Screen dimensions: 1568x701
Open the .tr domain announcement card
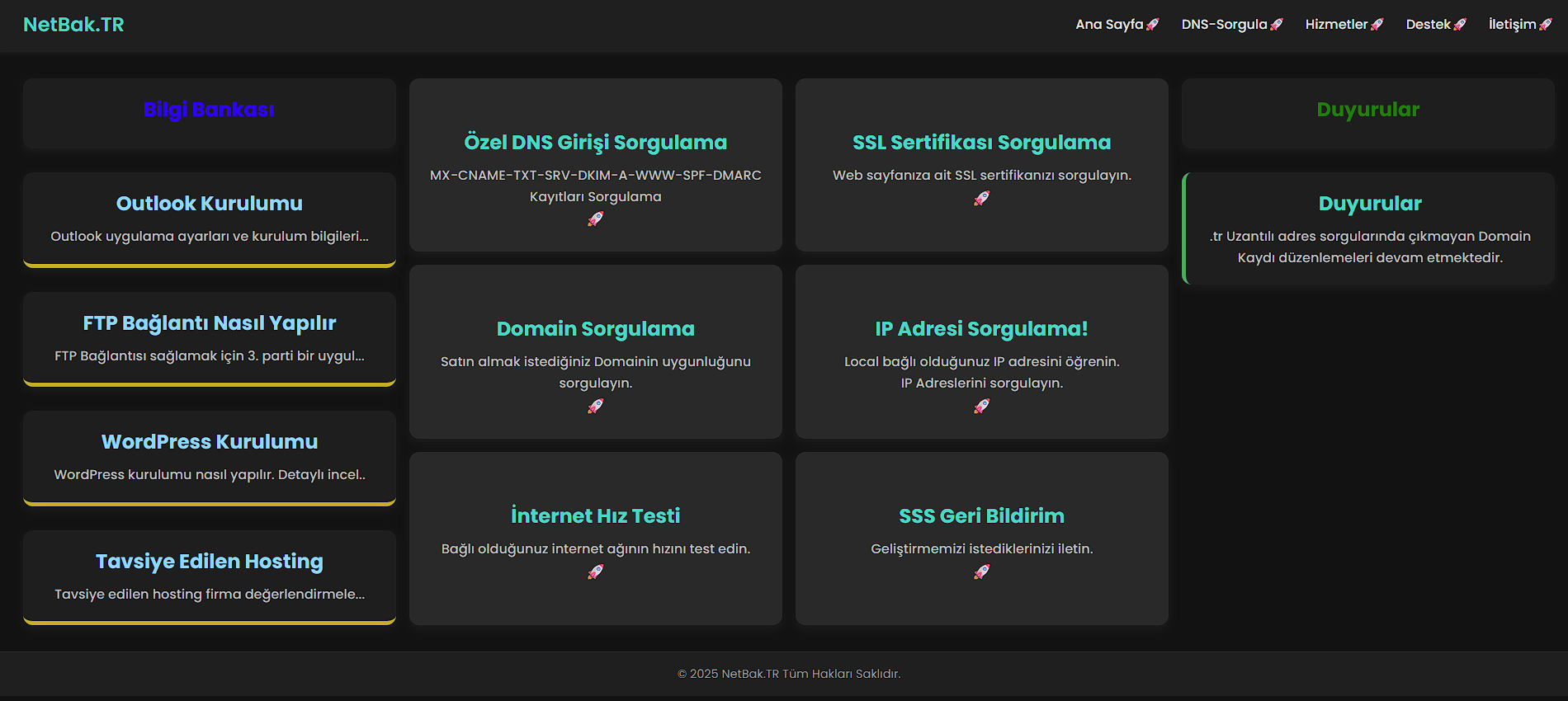coord(1369,229)
